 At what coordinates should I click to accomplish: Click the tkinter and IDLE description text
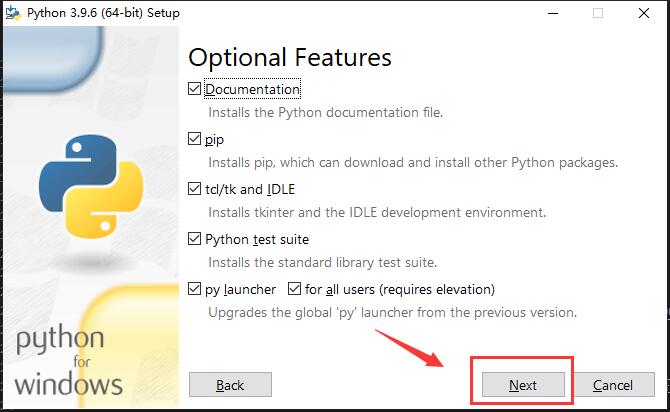pyautogui.click(x=377, y=212)
